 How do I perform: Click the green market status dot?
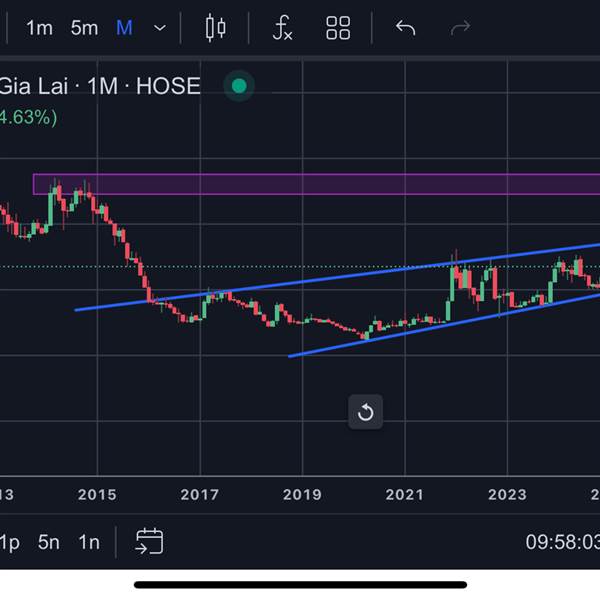tap(239, 86)
